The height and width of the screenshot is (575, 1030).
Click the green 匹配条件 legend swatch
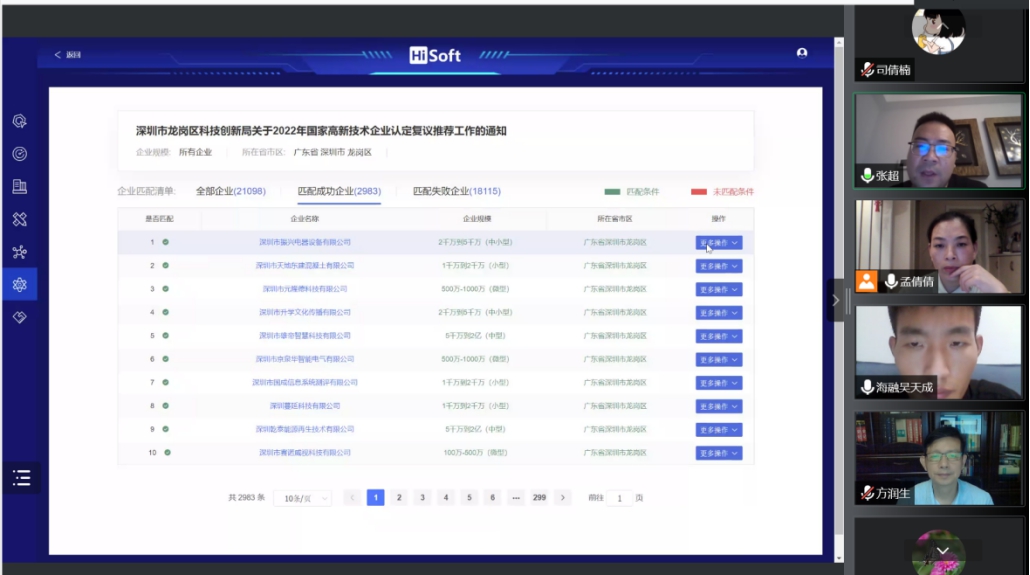tap(612, 191)
